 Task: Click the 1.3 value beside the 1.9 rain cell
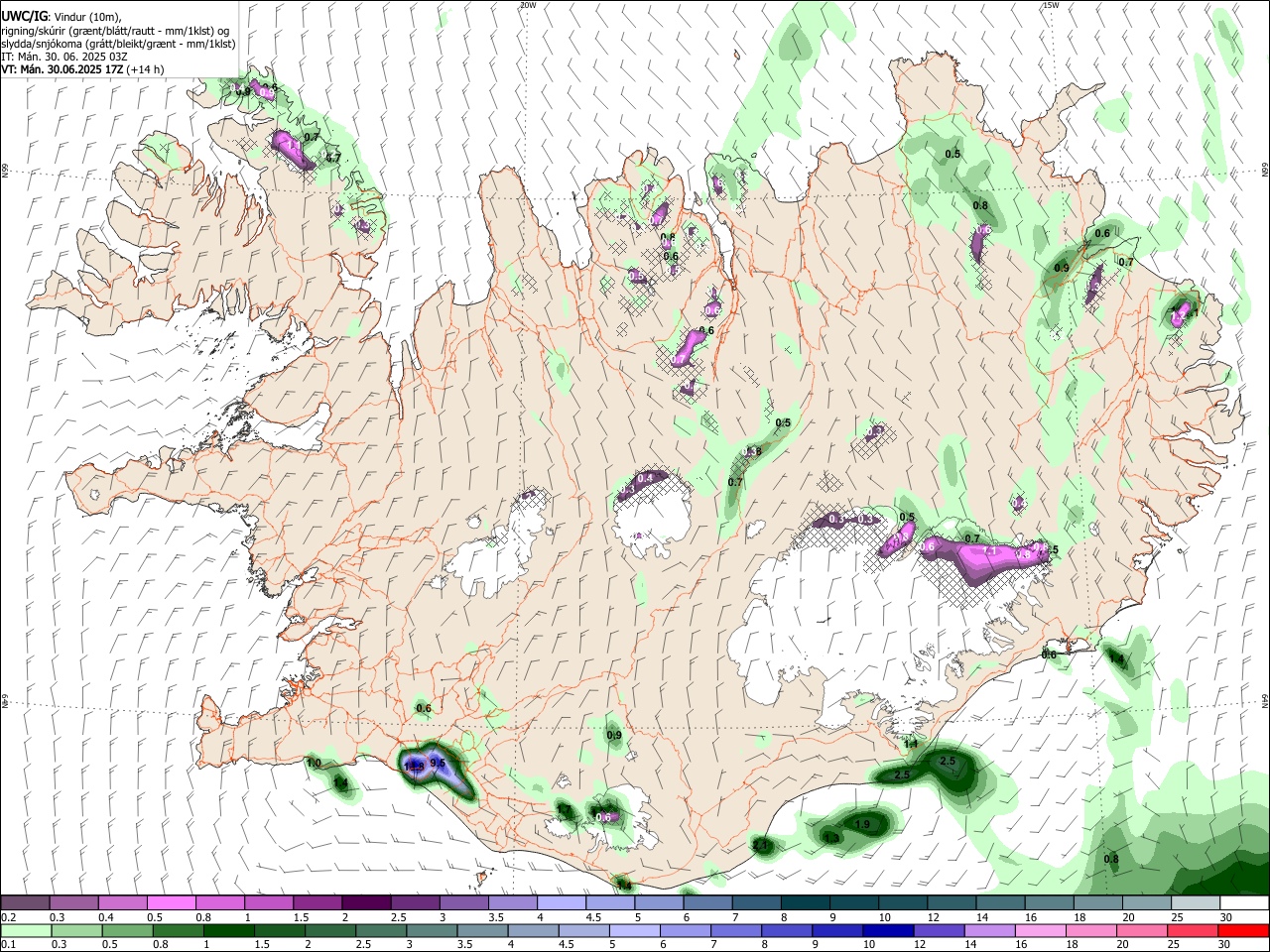pos(831,838)
